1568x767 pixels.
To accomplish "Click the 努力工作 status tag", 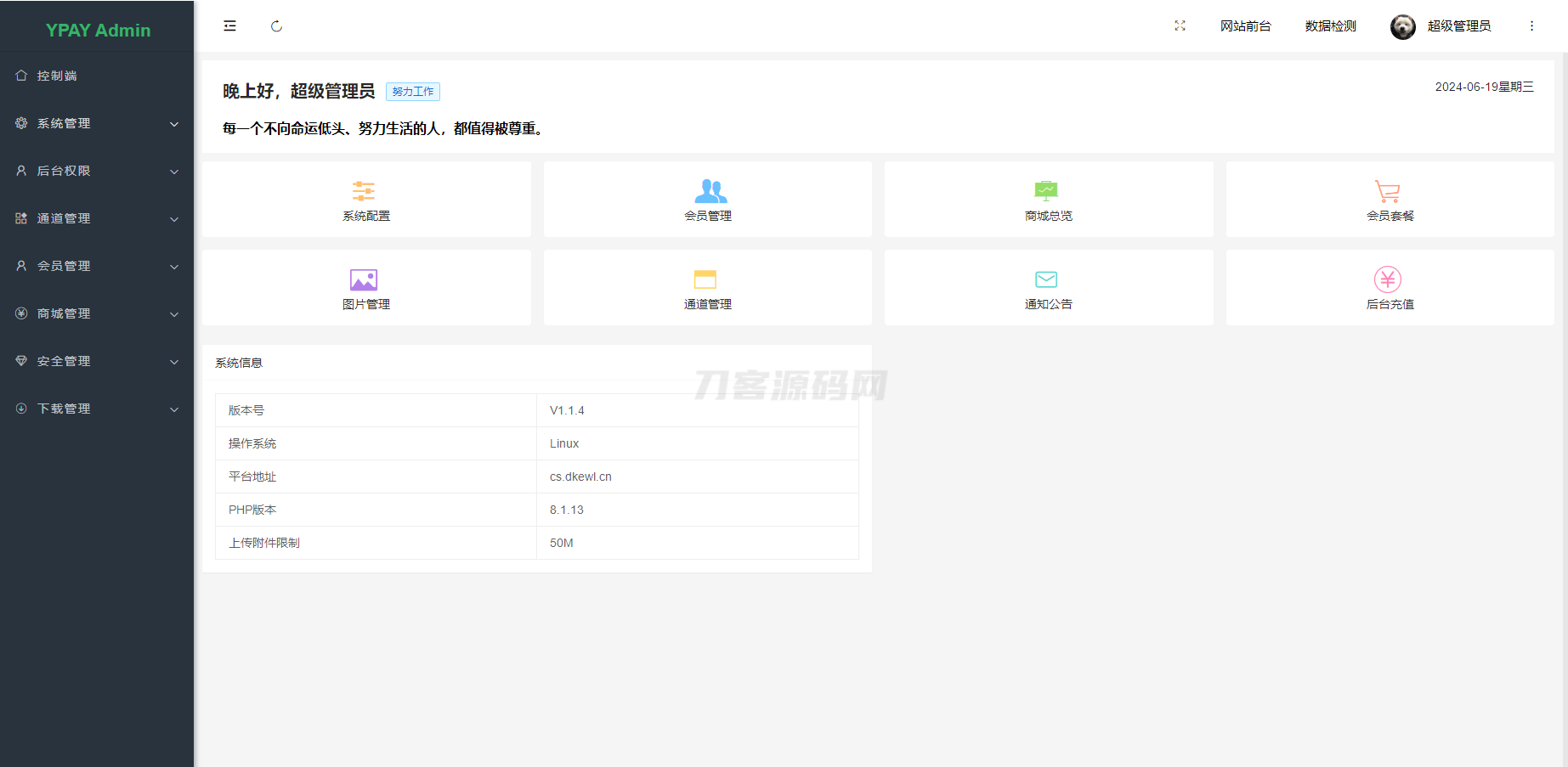I will pos(413,92).
